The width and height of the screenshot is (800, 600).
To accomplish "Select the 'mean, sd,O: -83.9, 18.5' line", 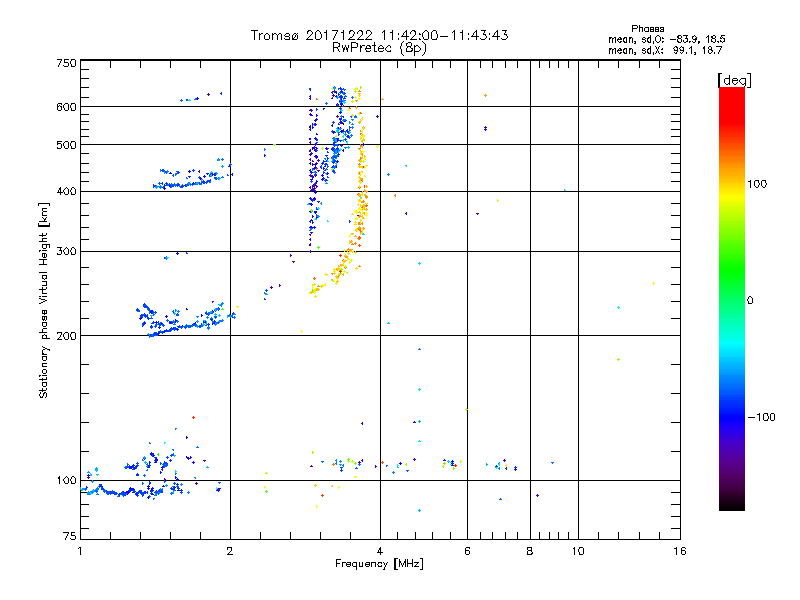I will point(666,39).
